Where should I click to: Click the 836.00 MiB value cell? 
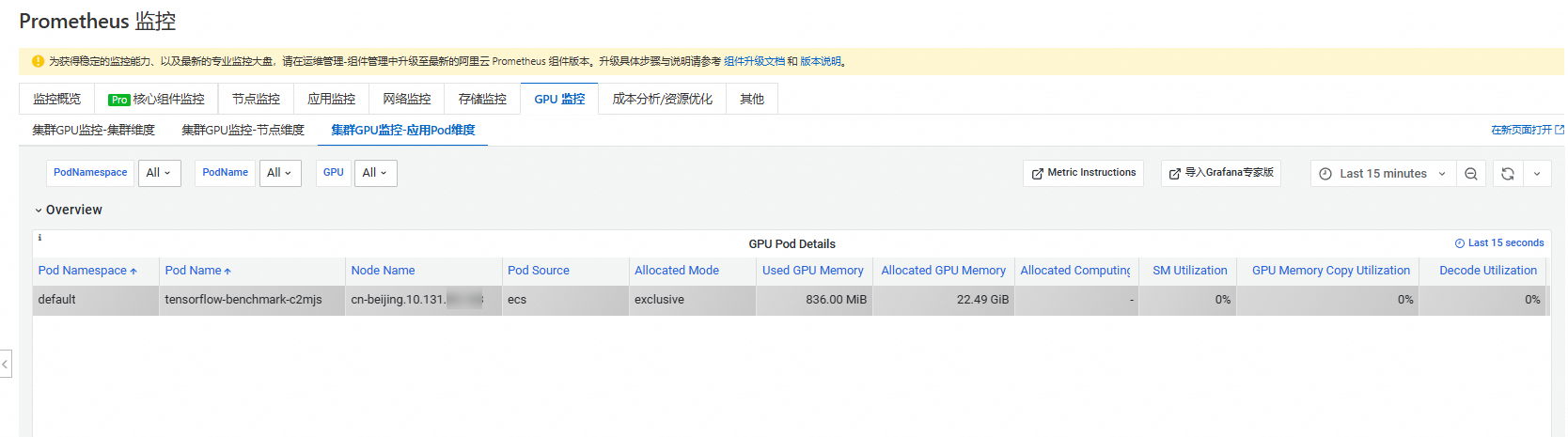point(814,301)
